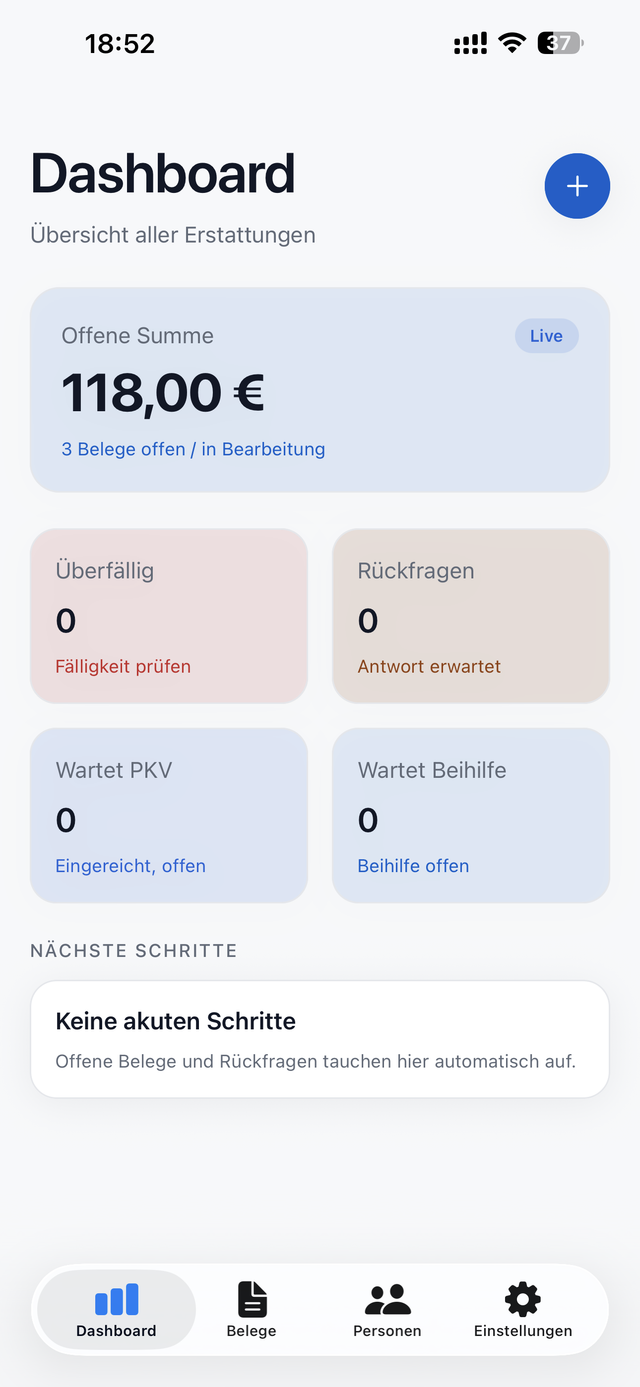Open the Einstellungen gear icon
Image resolution: width=640 pixels, height=1387 pixels.
point(522,1297)
